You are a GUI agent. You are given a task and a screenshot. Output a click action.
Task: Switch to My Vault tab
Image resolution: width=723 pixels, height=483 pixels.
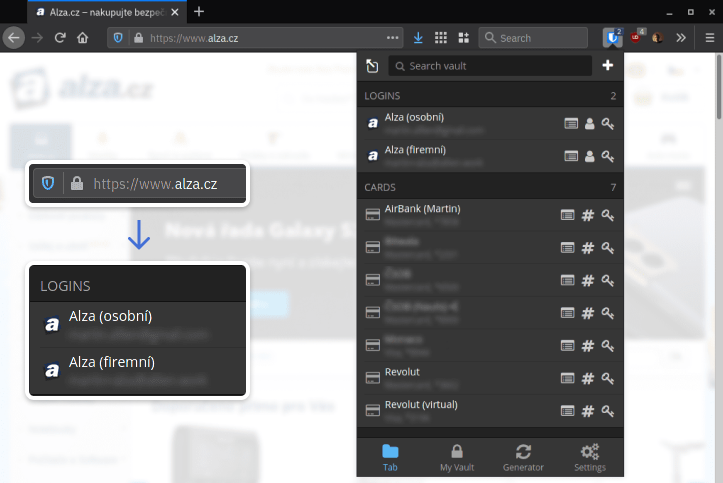(x=456, y=457)
